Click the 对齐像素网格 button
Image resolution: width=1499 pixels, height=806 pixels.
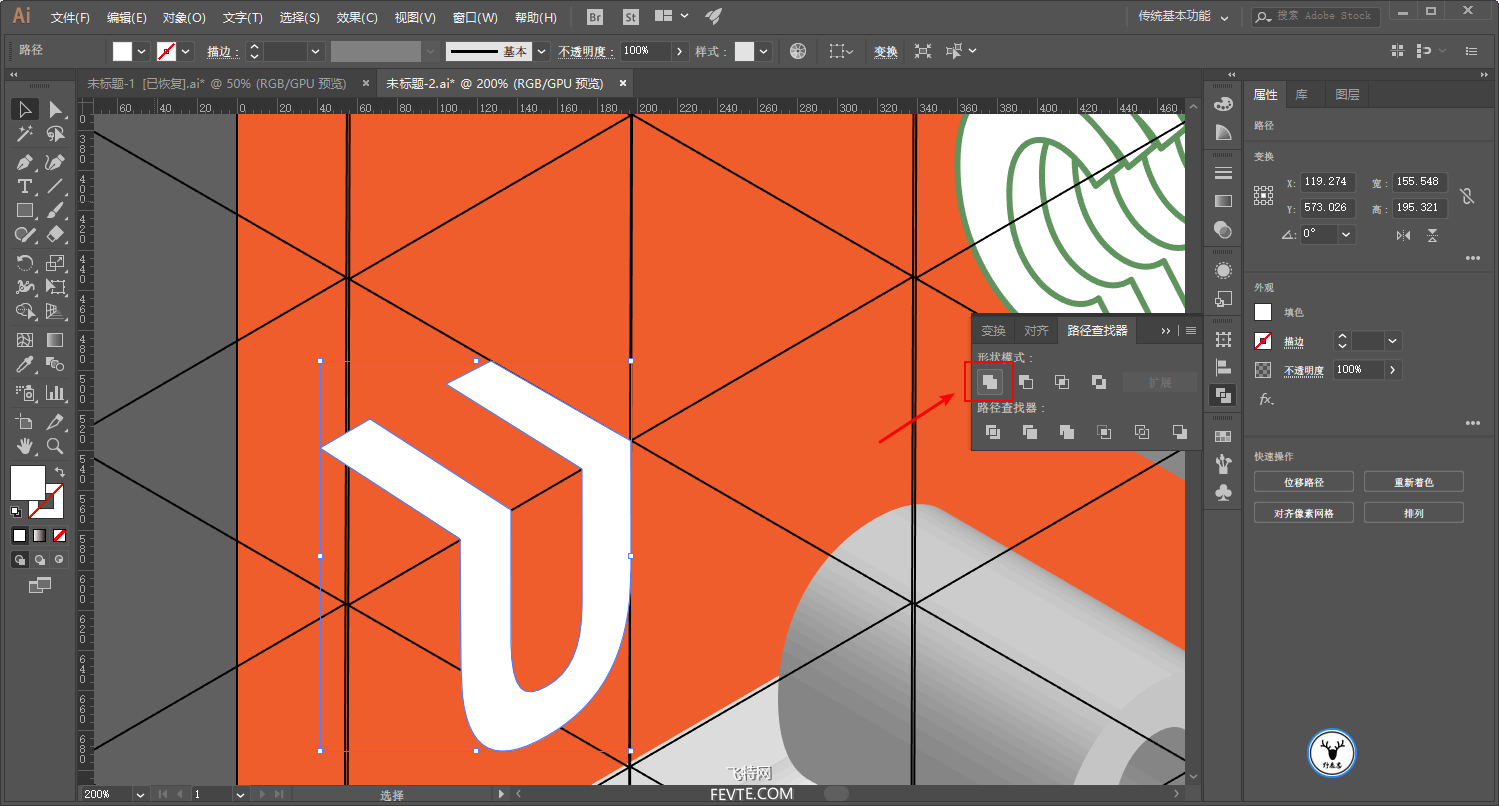[x=1304, y=513]
